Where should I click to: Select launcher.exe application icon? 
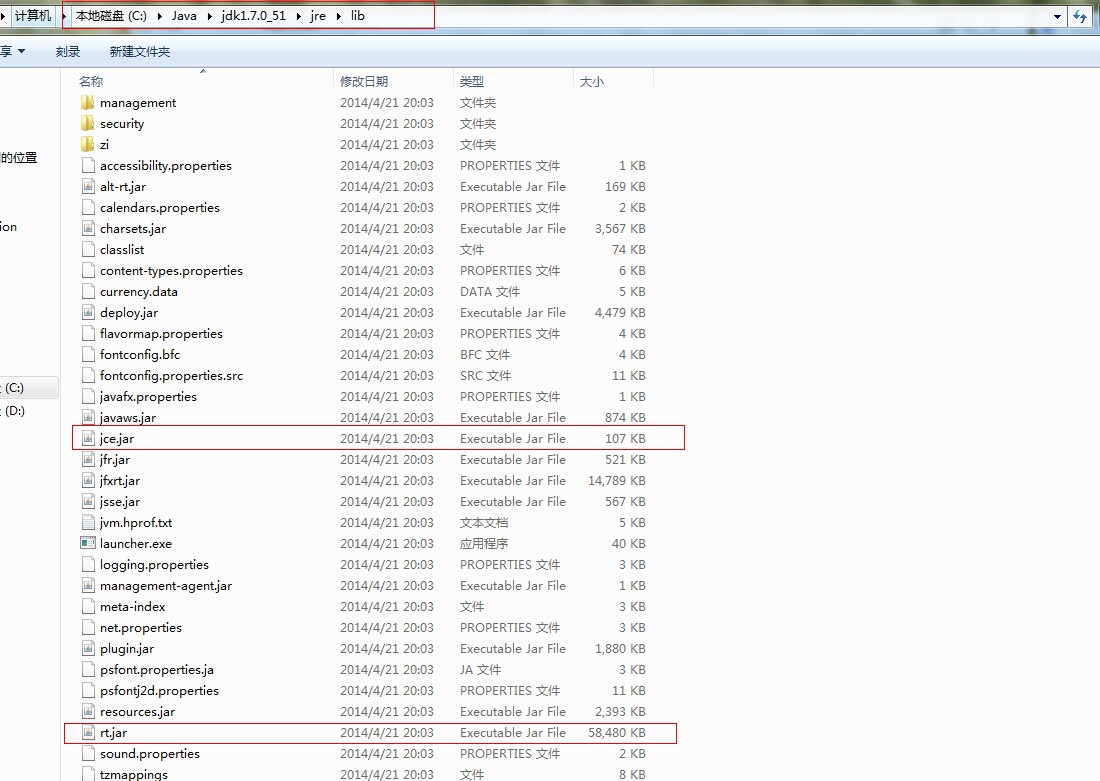88,543
